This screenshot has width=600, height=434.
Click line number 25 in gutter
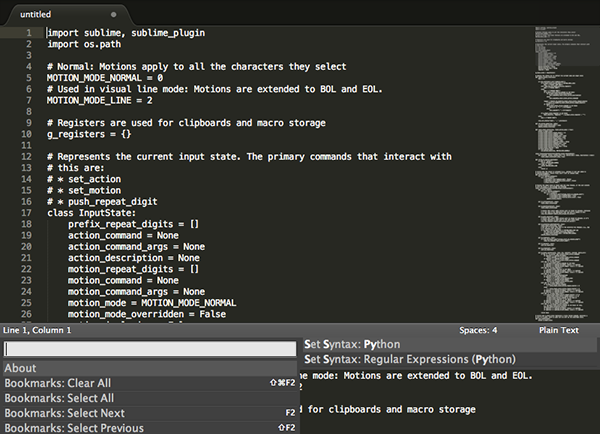(x=26, y=303)
